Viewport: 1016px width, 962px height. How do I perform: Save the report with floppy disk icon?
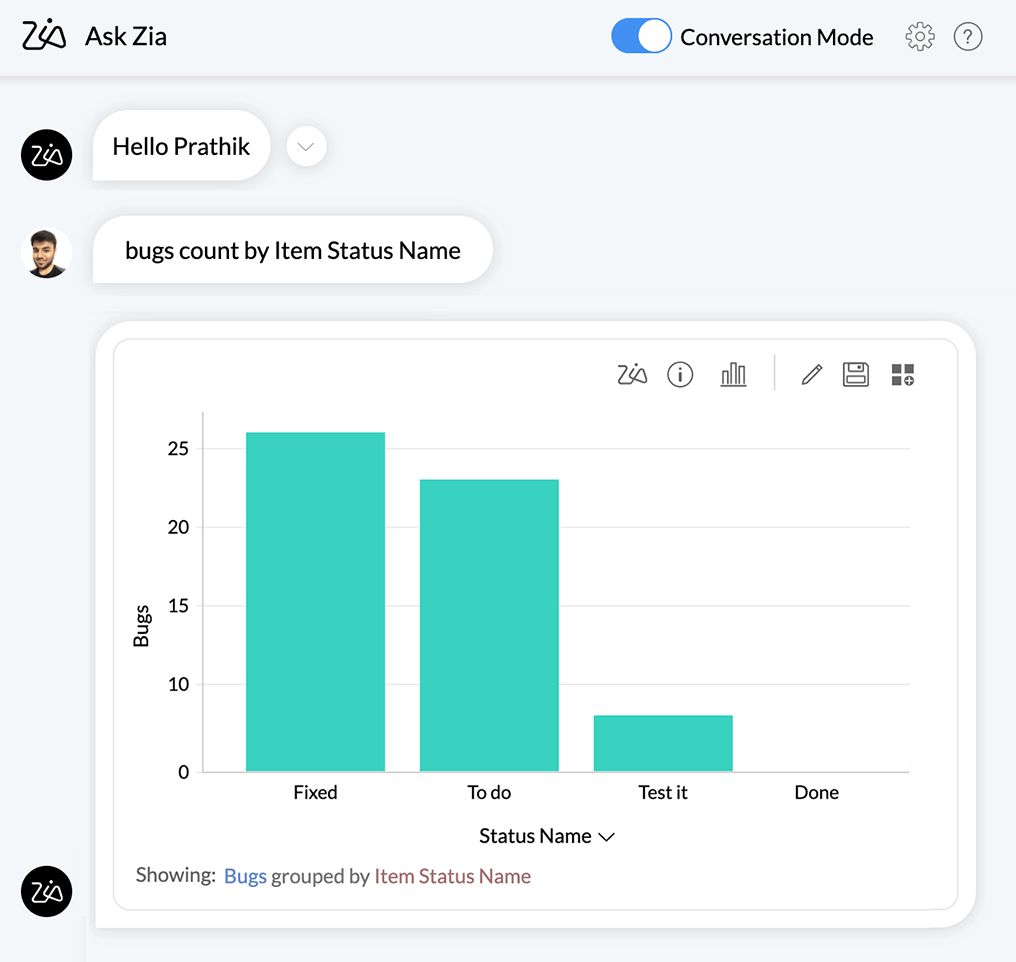[x=856, y=375]
